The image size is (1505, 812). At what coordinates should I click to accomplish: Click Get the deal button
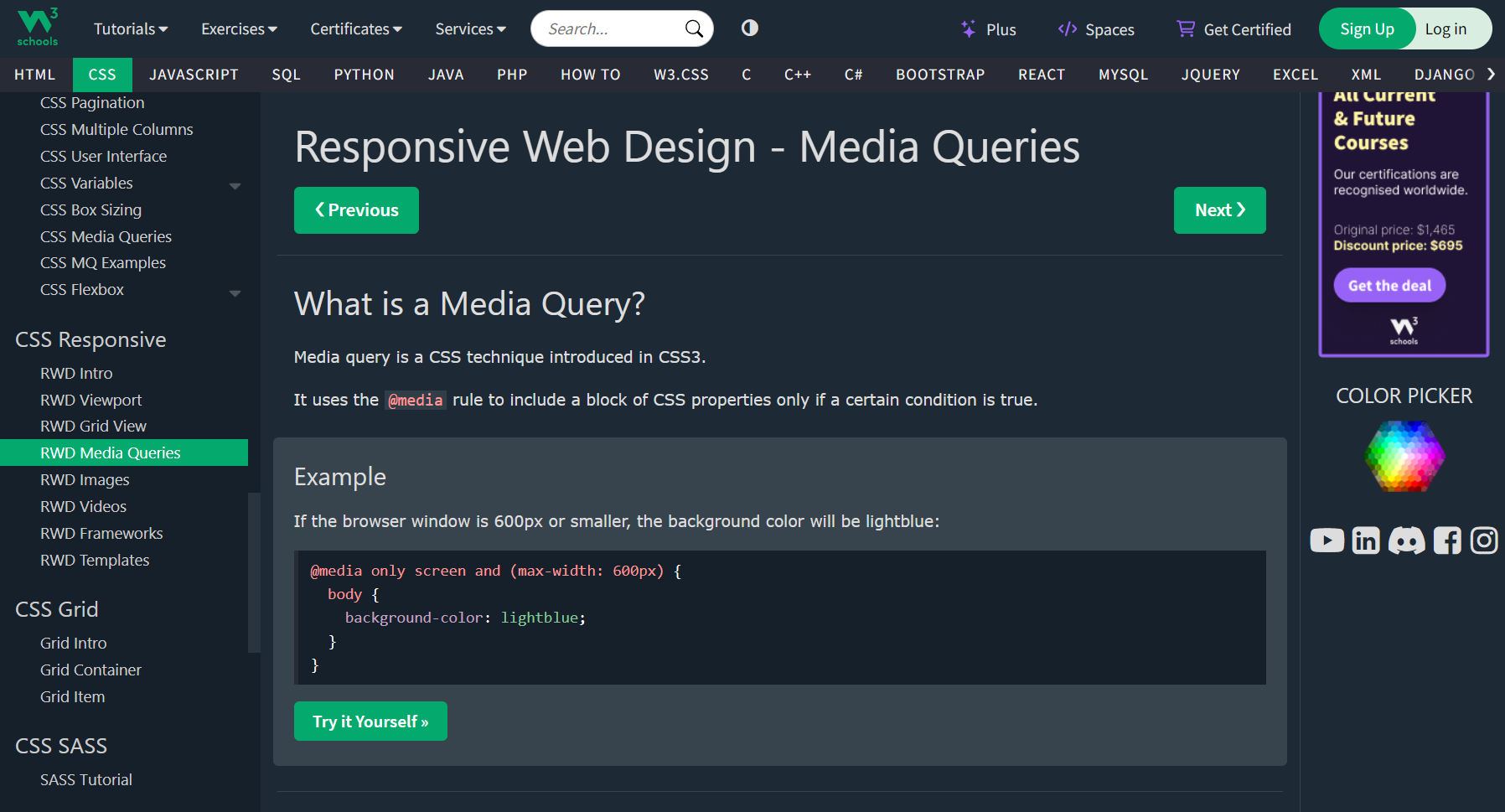tap(1389, 286)
